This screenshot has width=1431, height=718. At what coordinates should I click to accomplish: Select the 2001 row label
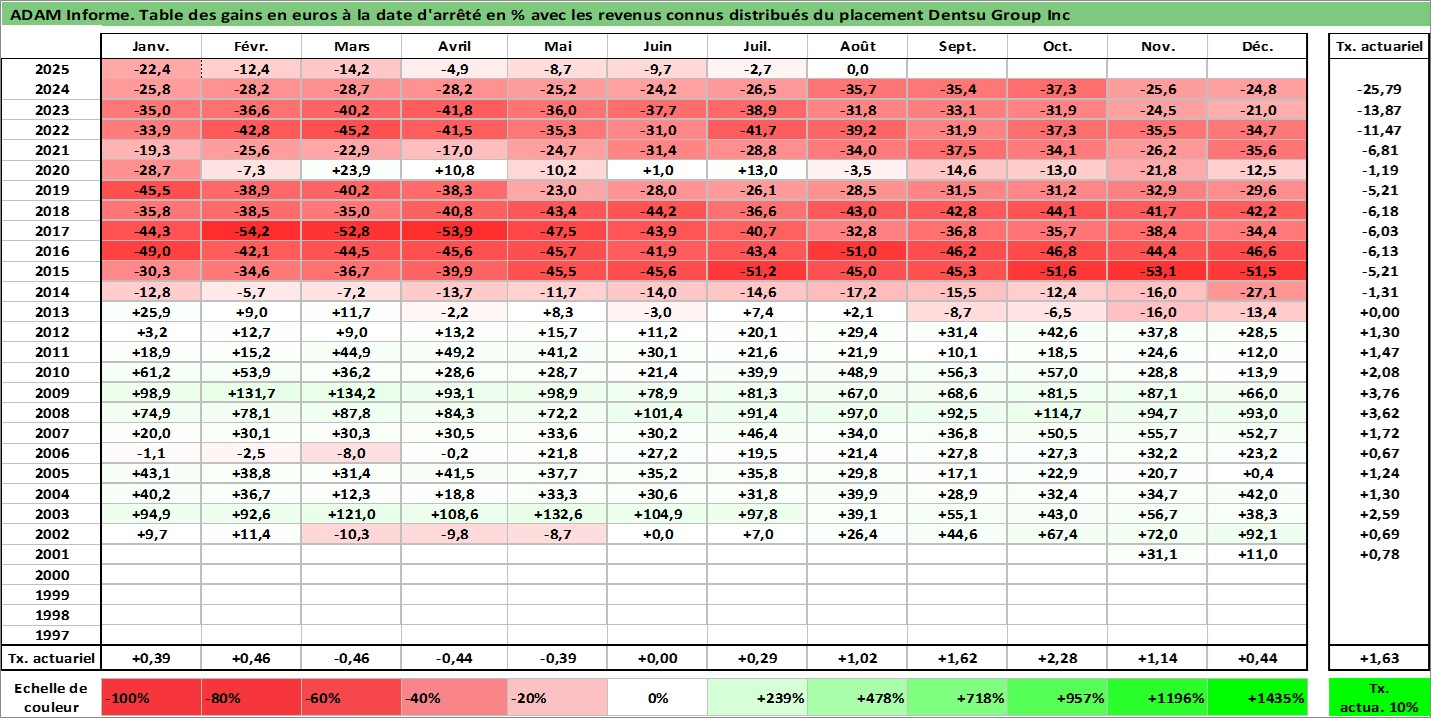pos(51,554)
